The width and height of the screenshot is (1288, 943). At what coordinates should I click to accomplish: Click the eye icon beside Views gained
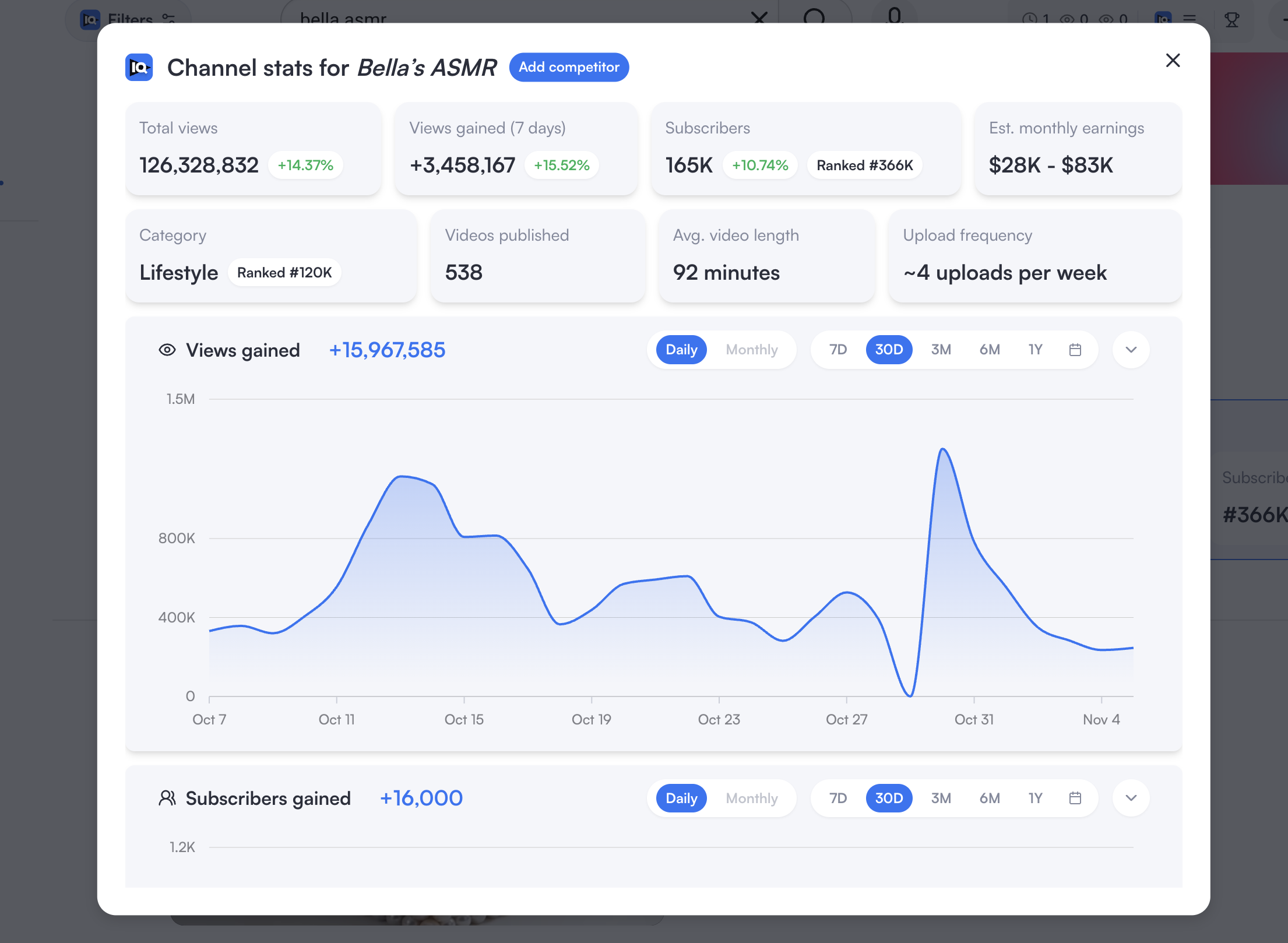coord(167,350)
